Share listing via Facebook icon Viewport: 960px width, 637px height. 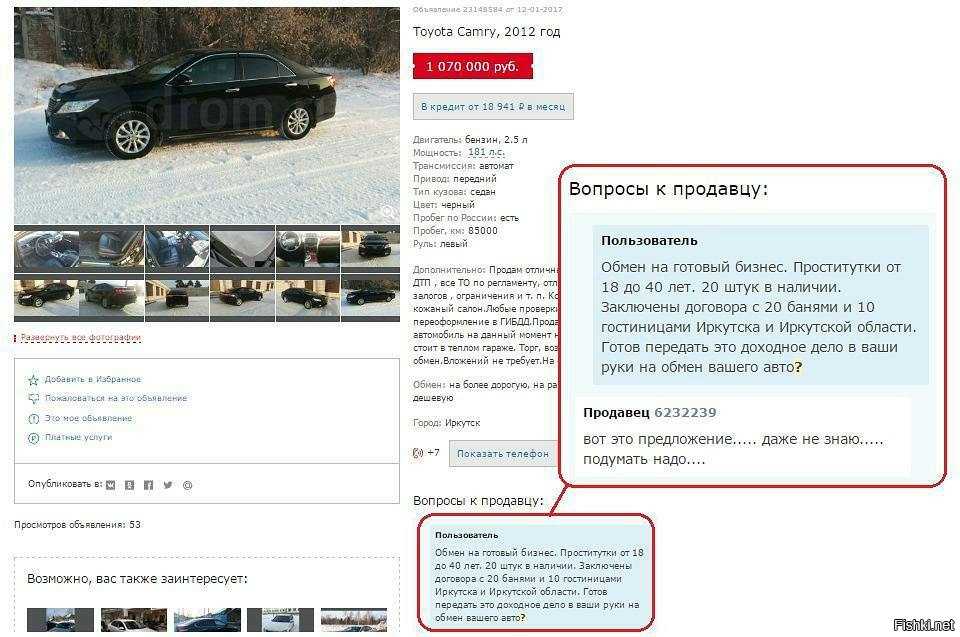(x=149, y=485)
